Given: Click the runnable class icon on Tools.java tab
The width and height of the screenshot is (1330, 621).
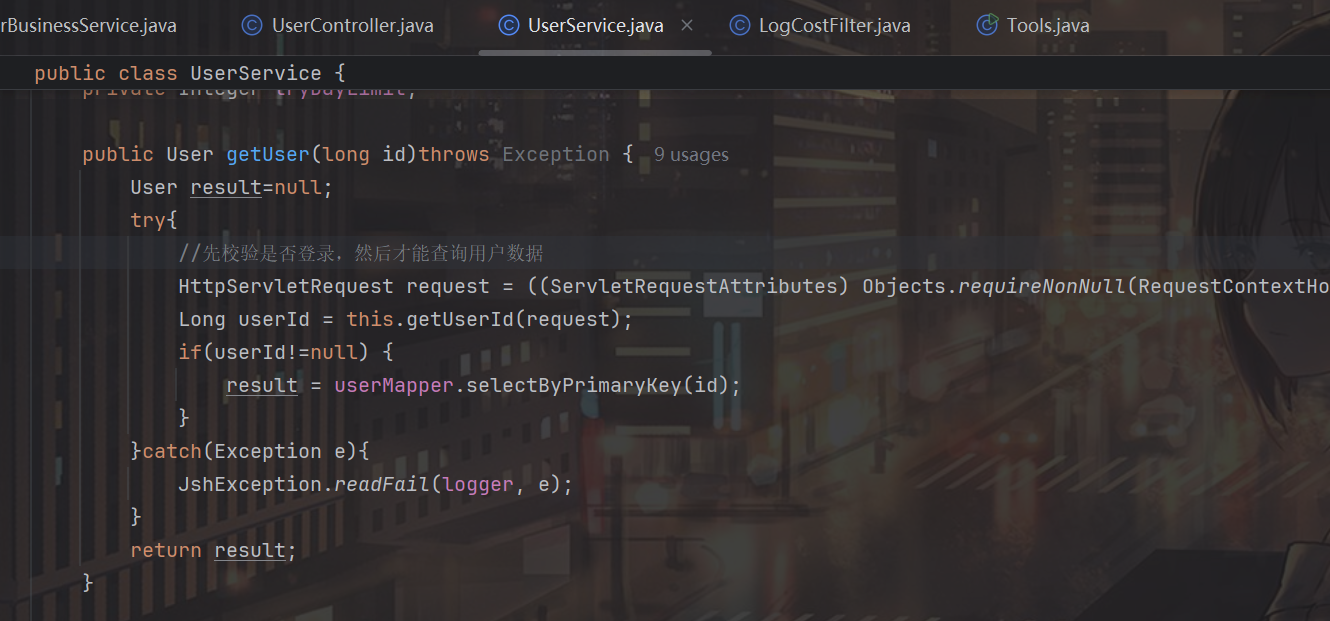Looking at the screenshot, I should [987, 25].
